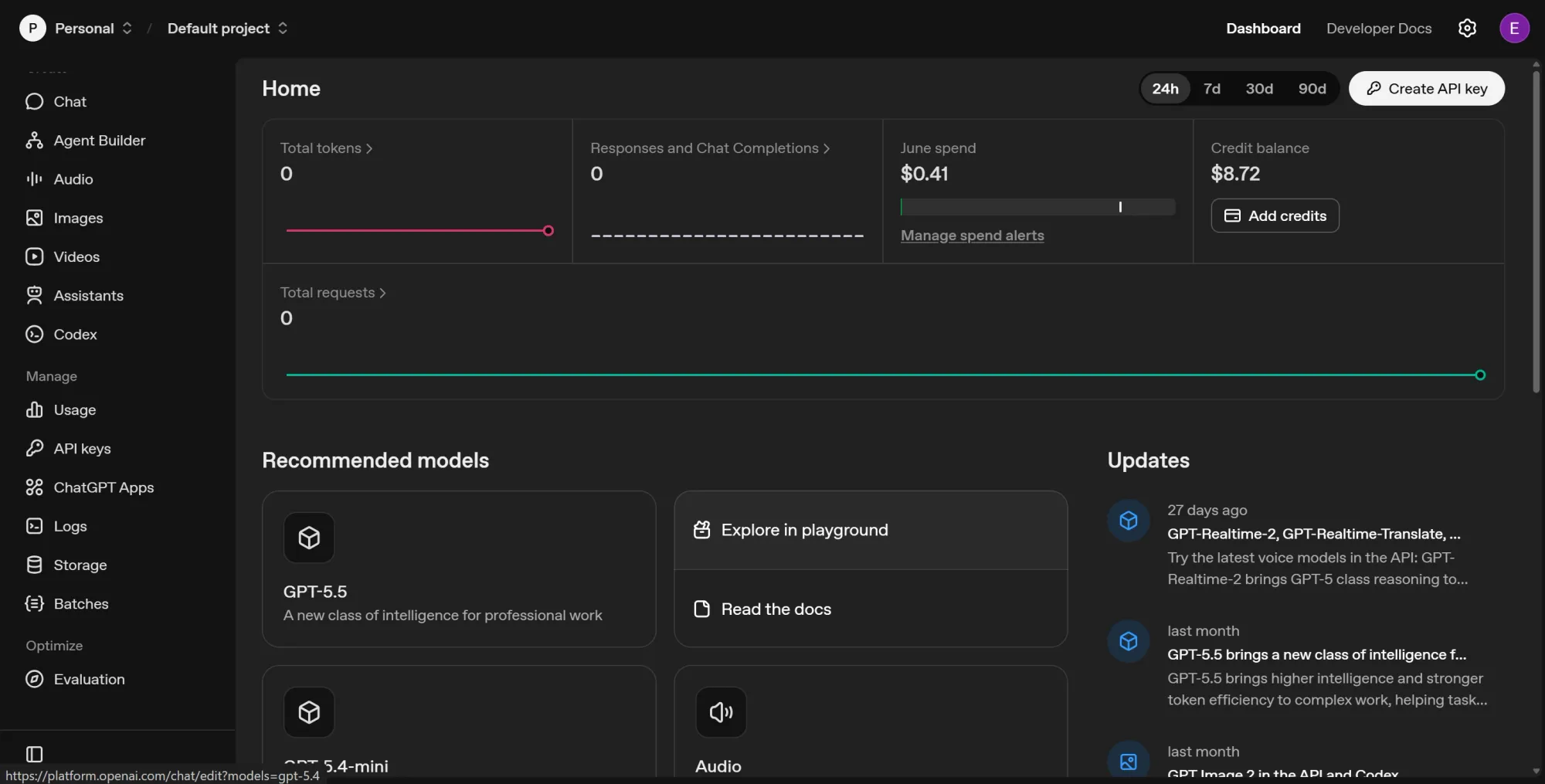Open settings with the gear icon
The width and height of the screenshot is (1545, 784).
[x=1467, y=28]
